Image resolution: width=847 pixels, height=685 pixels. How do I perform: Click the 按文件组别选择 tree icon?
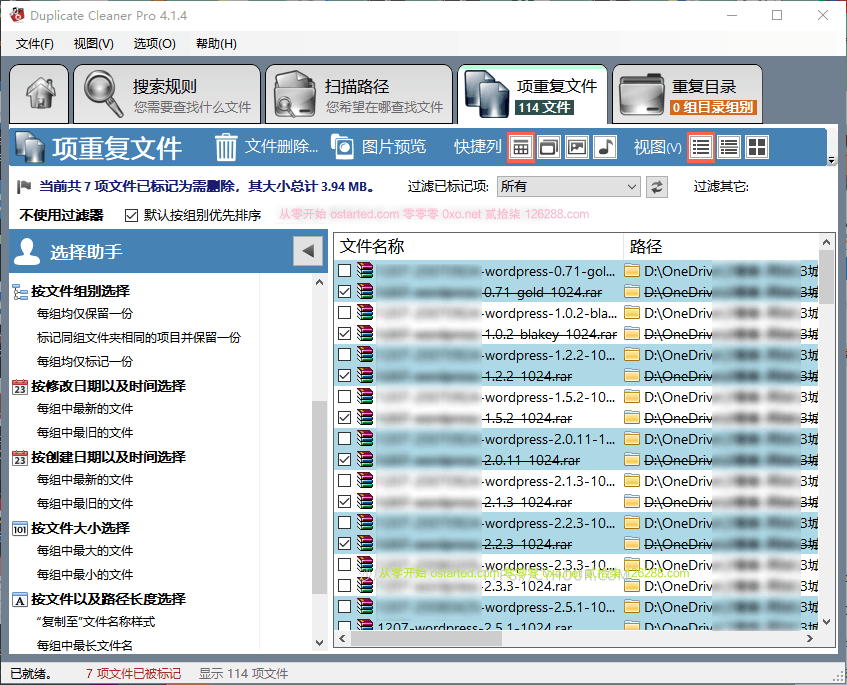[20, 292]
